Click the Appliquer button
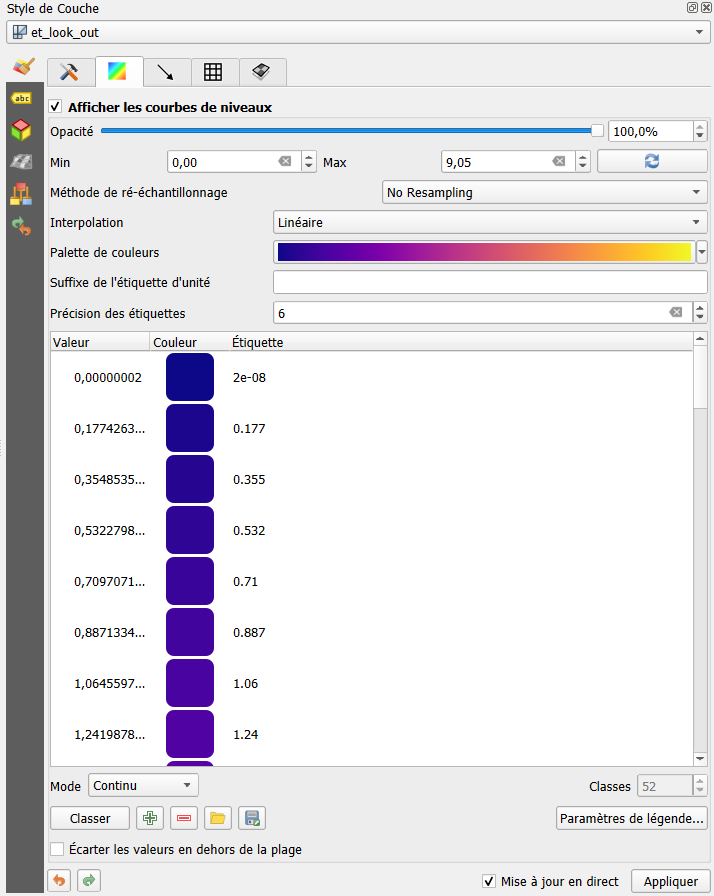The height and width of the screenshot is (896, 714). point(670,881)
